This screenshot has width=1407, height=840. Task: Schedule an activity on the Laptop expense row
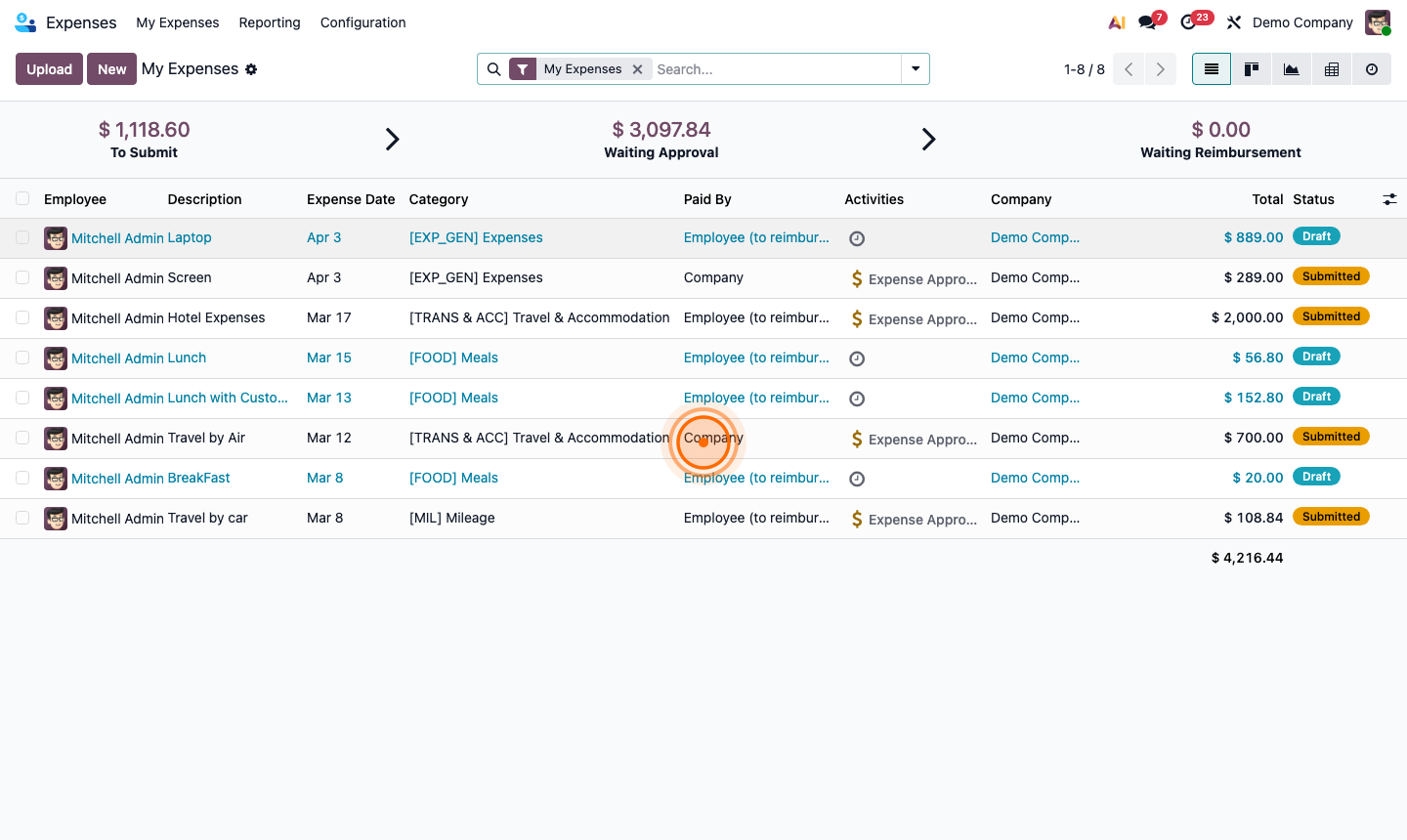pos(857,238)
